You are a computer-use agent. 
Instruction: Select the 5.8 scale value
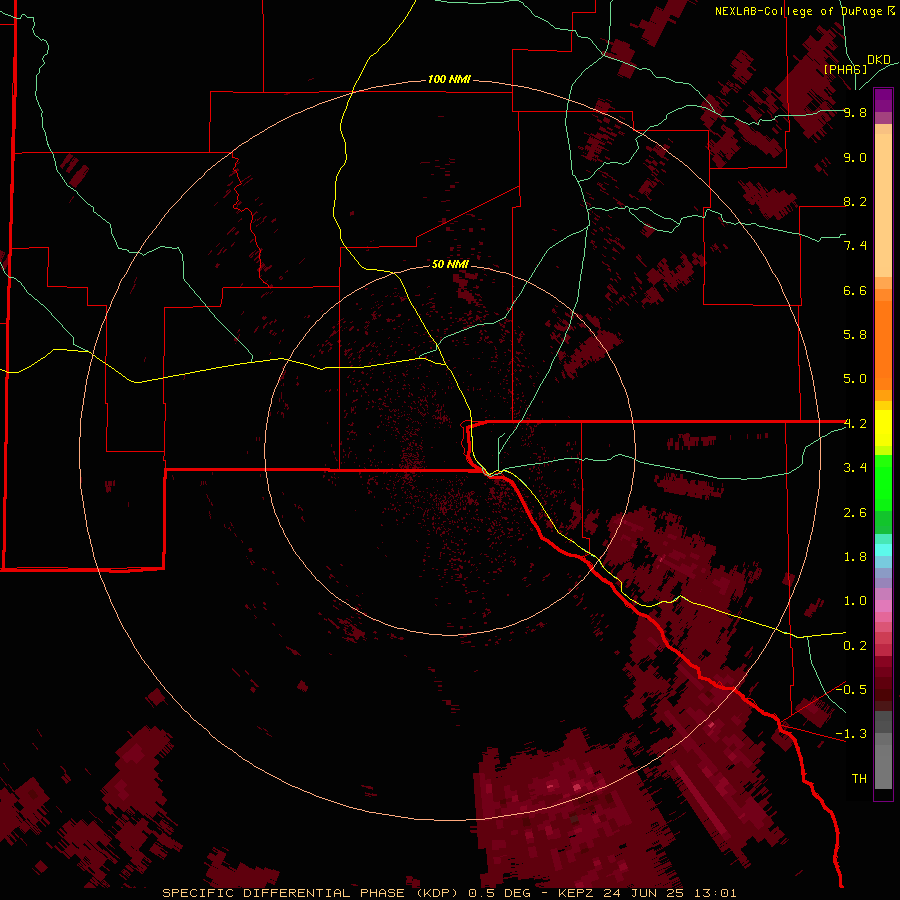coord(855,335)
